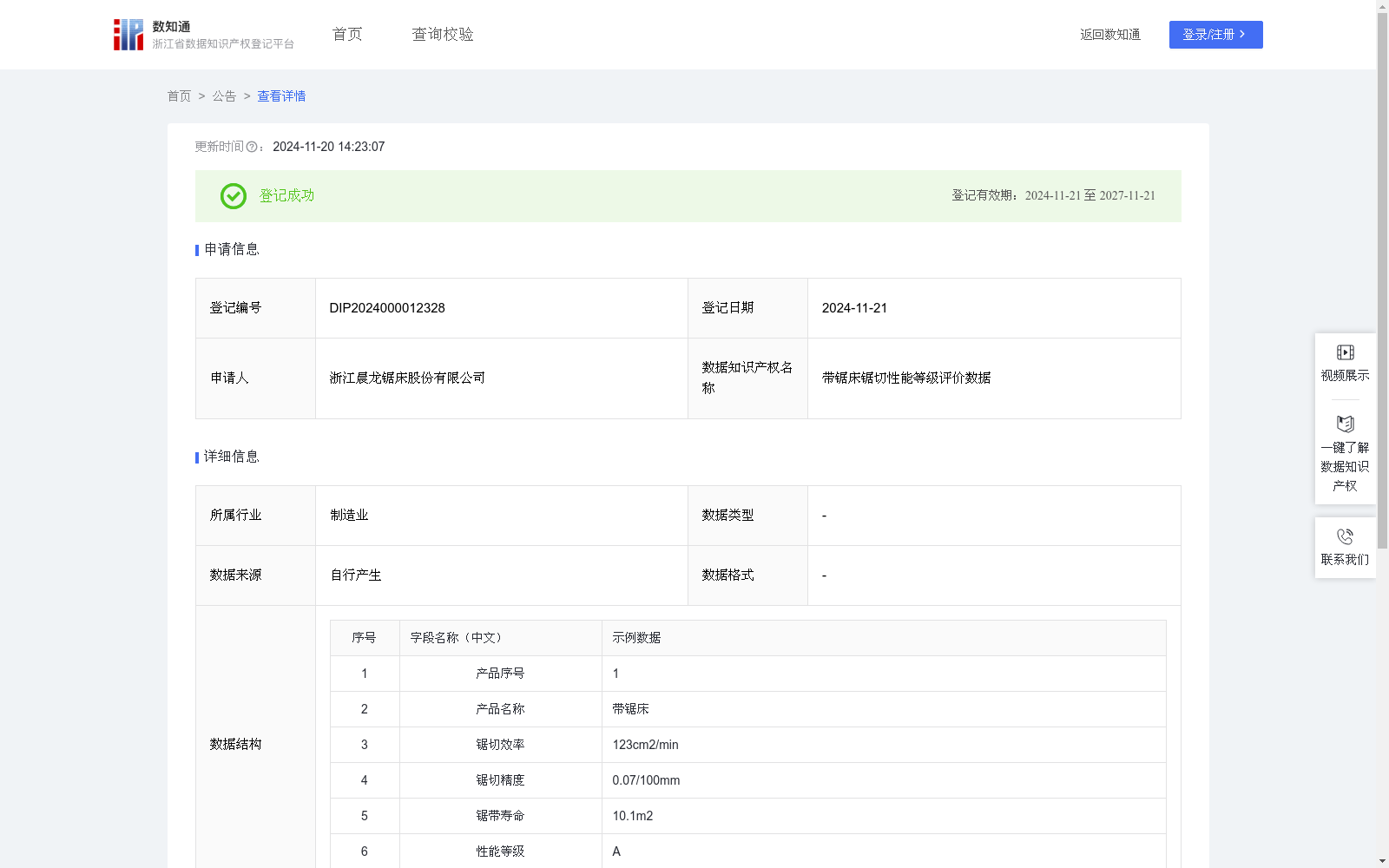Click the 联系我们 phone icon
1389x868 pixels.
tap(1345, 536)
